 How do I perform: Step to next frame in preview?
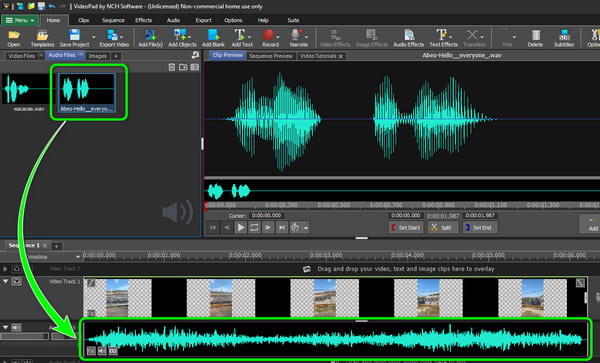pyautogui.click(x=268, y=228)
